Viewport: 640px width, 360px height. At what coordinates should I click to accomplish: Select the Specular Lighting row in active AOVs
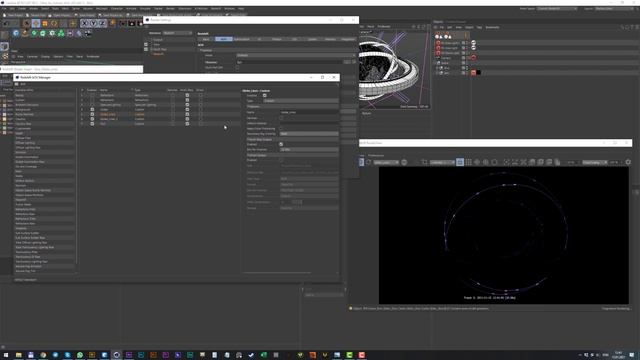(160, 105)
